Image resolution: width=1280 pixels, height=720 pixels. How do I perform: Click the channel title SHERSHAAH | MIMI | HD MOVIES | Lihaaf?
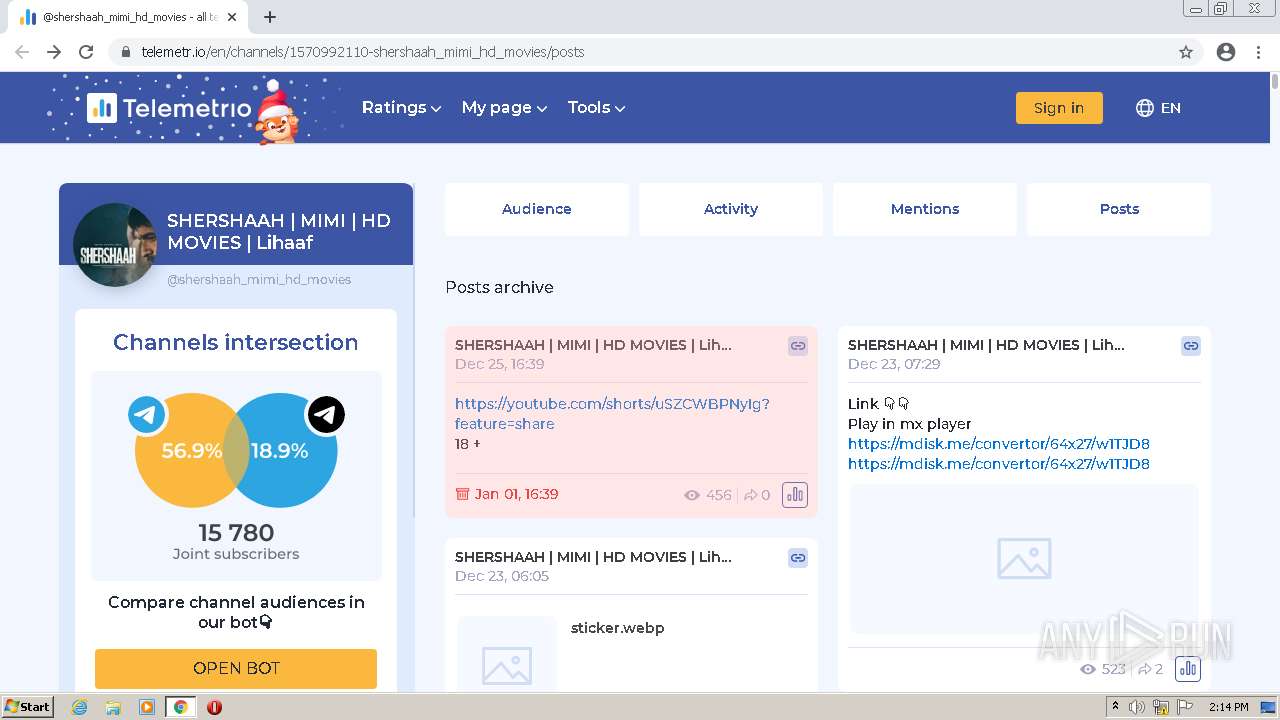(x=279, y=231)
